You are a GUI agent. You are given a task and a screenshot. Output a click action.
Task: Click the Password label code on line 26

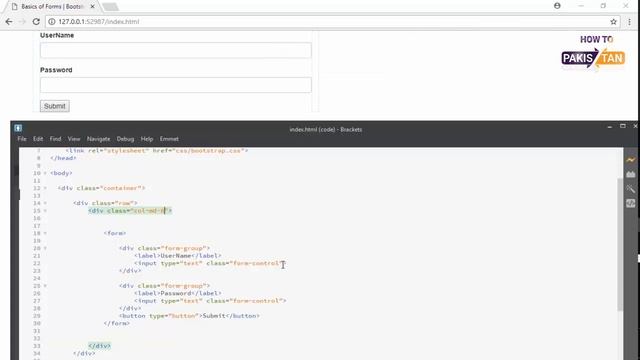178,293
